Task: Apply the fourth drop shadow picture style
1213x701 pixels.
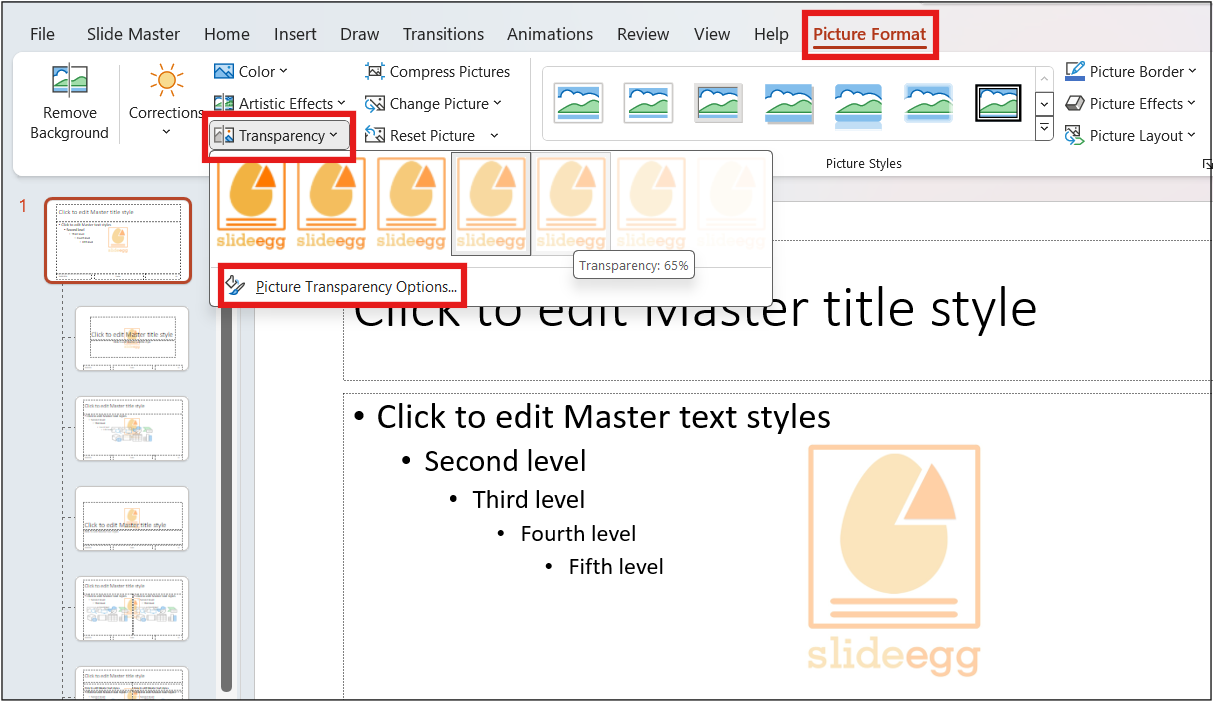Action: [x=789, y=102]
